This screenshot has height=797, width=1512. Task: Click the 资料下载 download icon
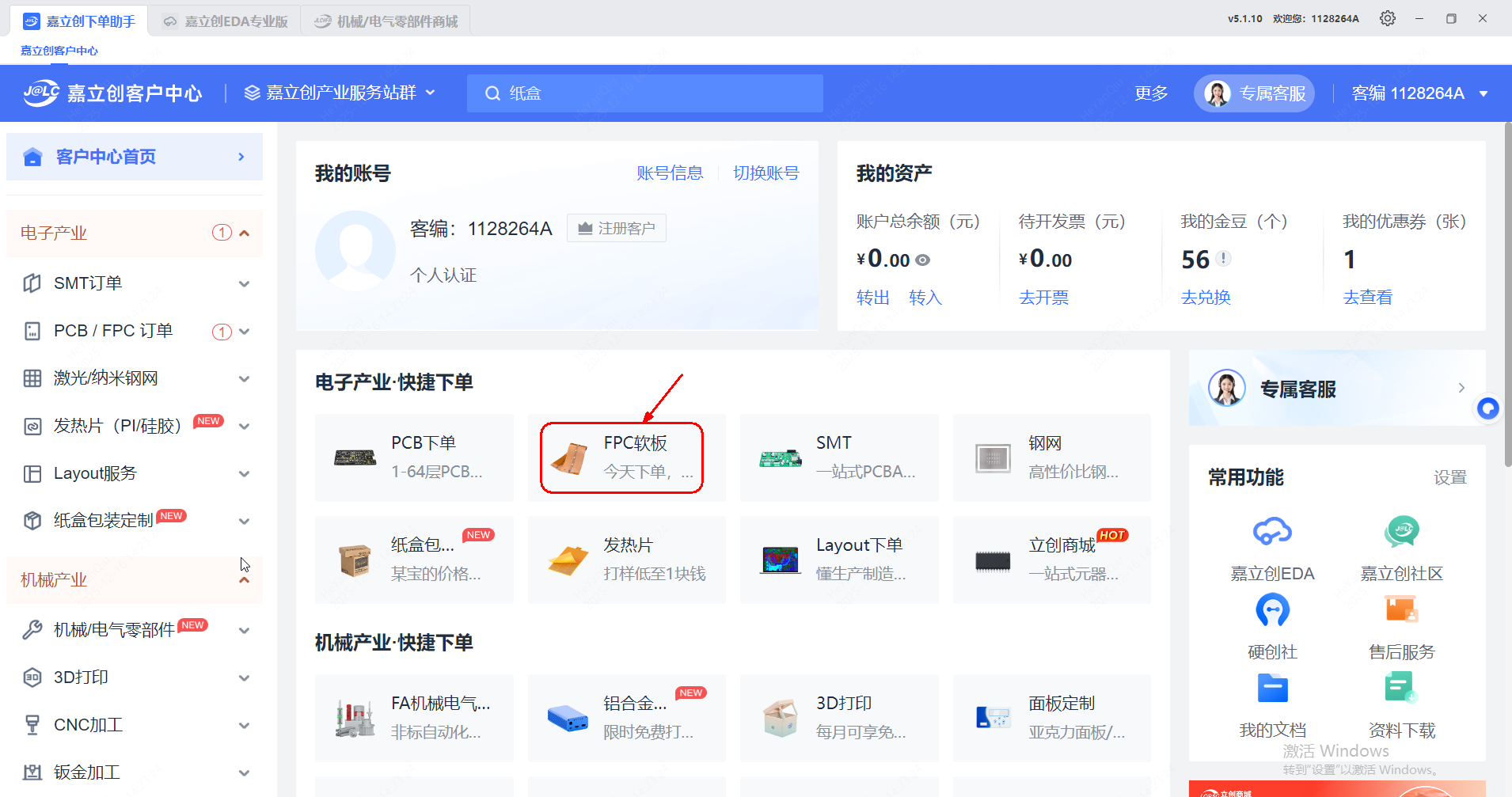1401,688
